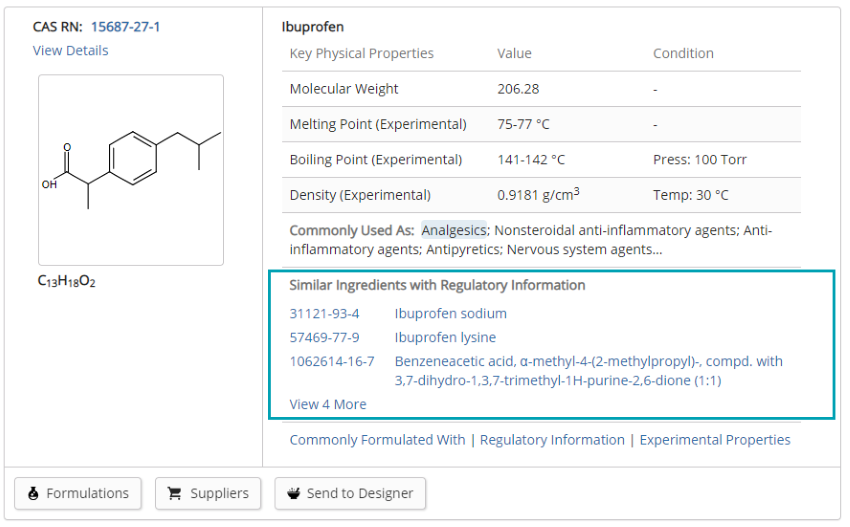Jump to Experimental Properties section
850x527 pixels.
tap(715, 440)
